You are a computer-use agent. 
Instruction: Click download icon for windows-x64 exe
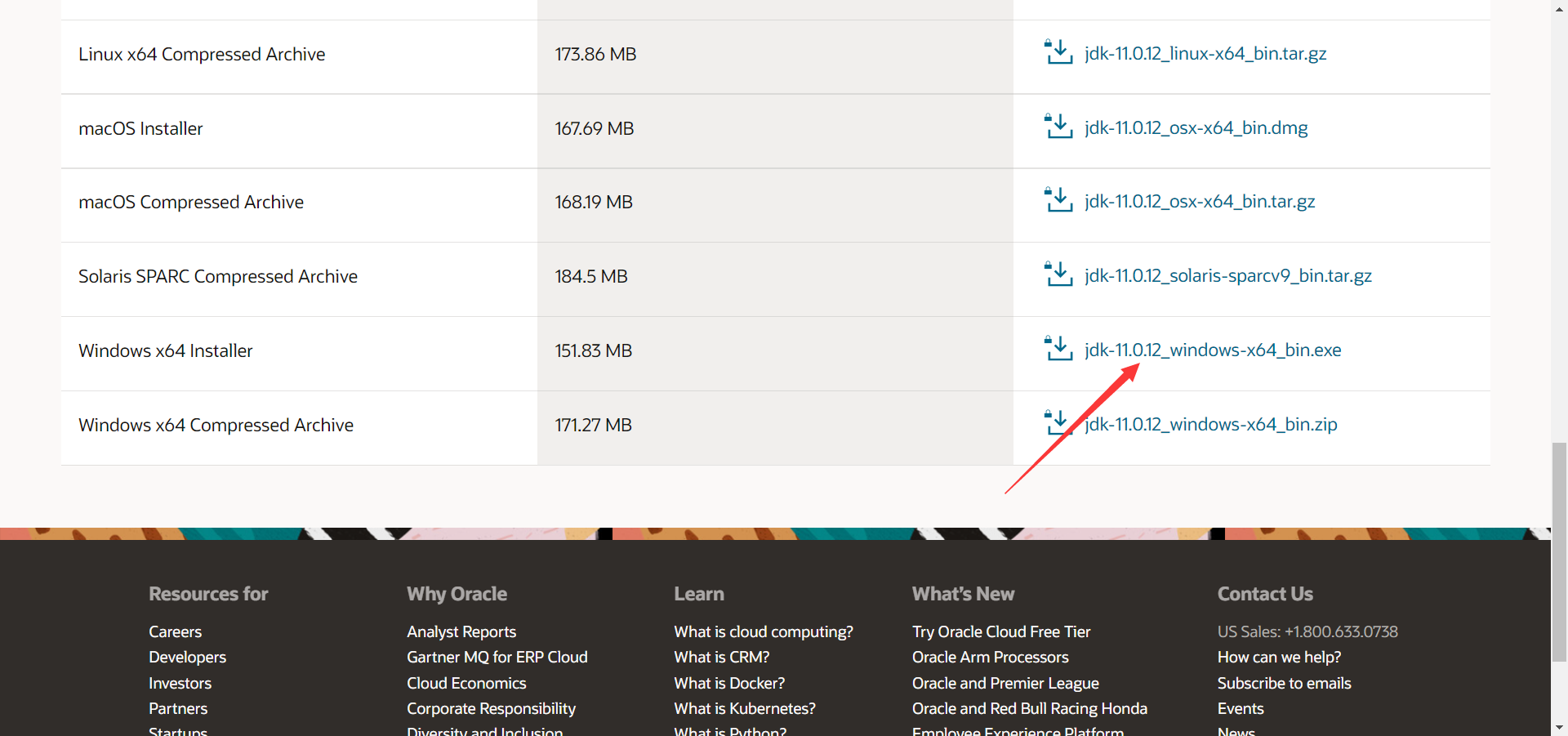pos(1058,349)
